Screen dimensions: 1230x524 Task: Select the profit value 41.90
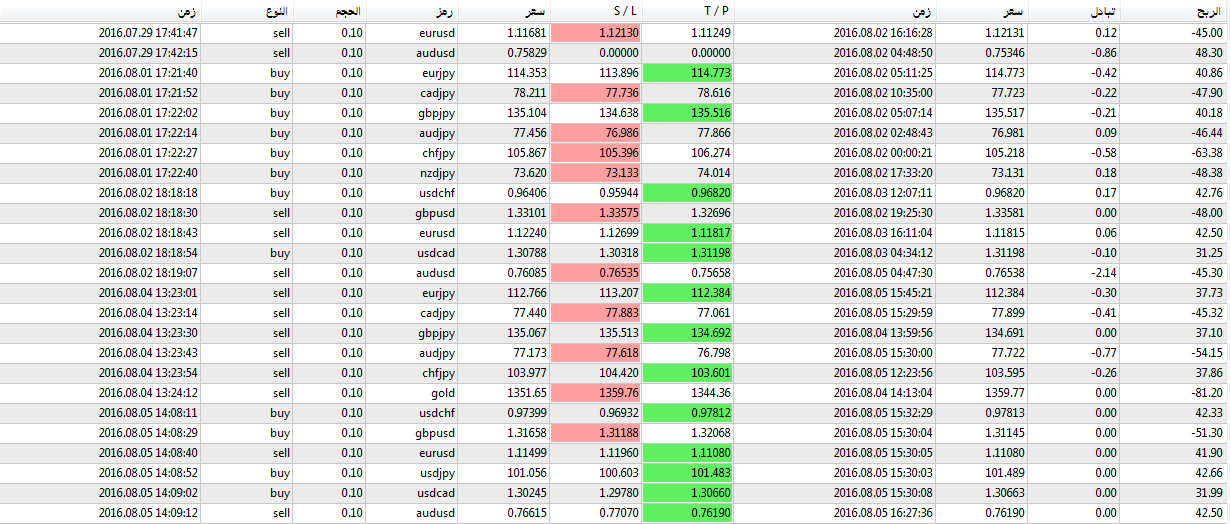(1209, 452)
